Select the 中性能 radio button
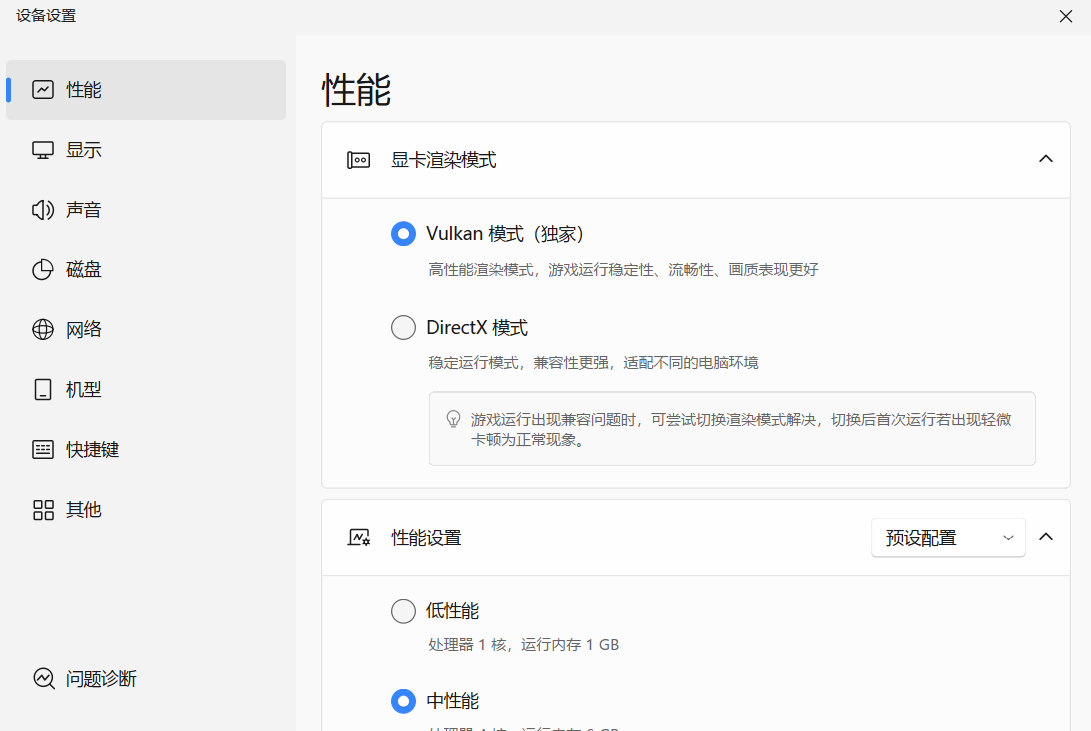This screenshot has height=731, width=1091. pos(403,701)
